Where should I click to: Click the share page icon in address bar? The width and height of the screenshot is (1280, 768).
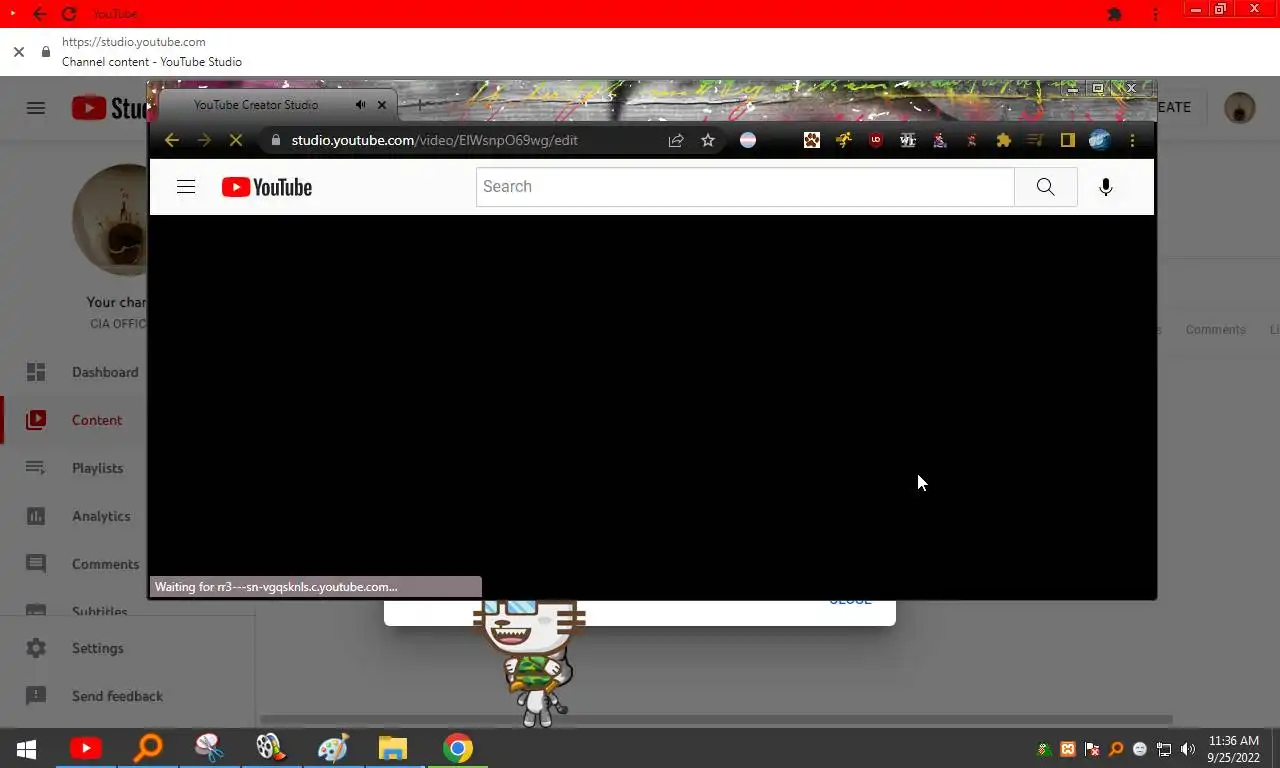[676, 140]
